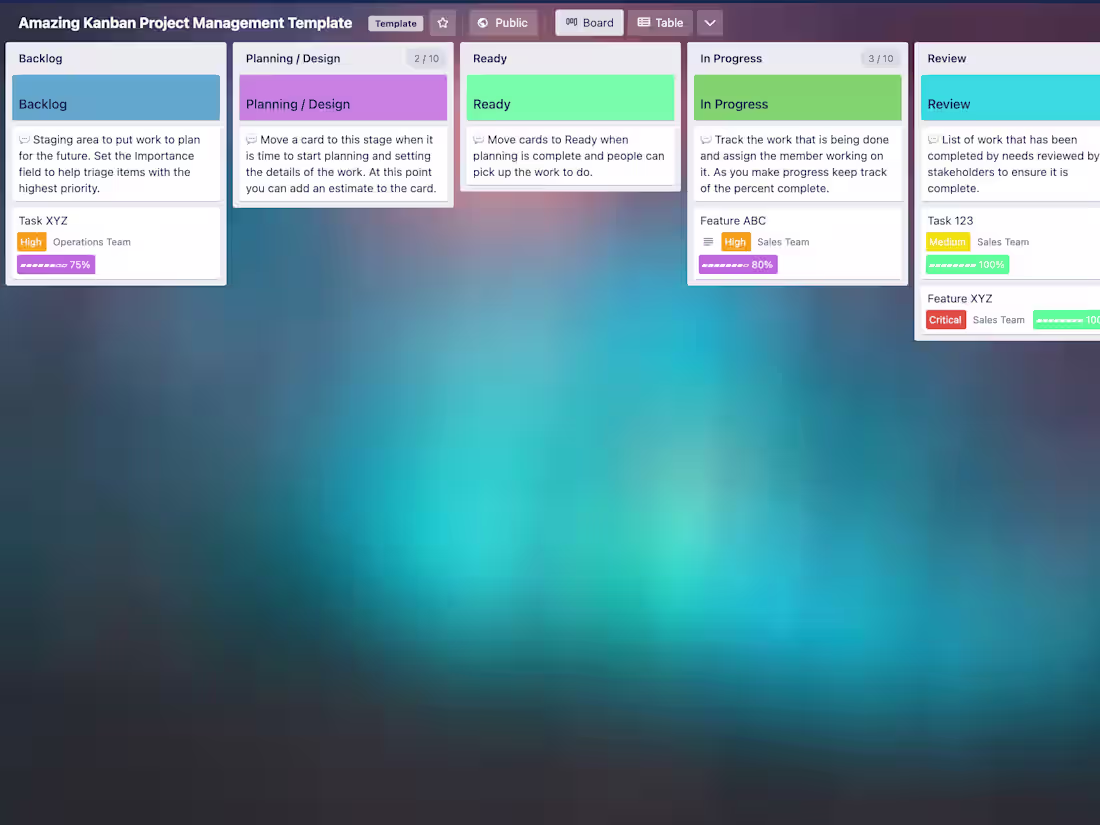Click the Table view grid icon
1100x825 pixels.
pyautogui.click(x=643, y=22)
